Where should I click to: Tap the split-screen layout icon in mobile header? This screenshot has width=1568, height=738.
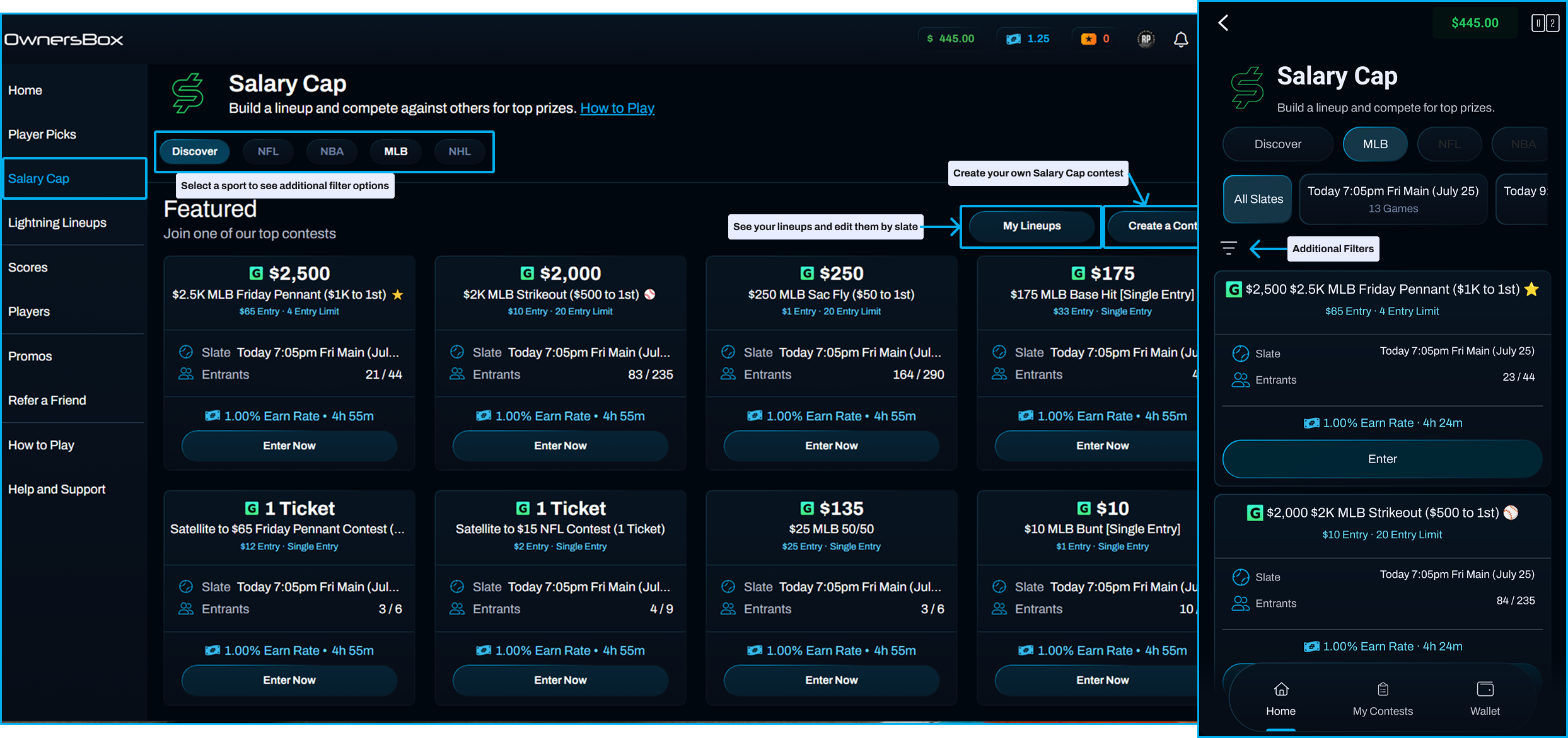click(1545, 23)
